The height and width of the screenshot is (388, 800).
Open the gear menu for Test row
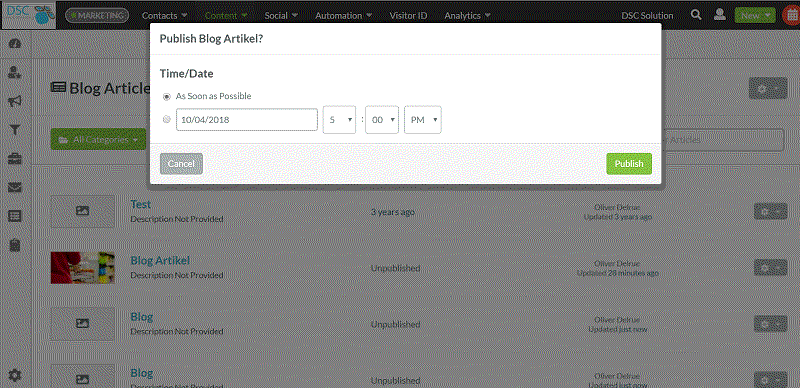tap(770, 211)
